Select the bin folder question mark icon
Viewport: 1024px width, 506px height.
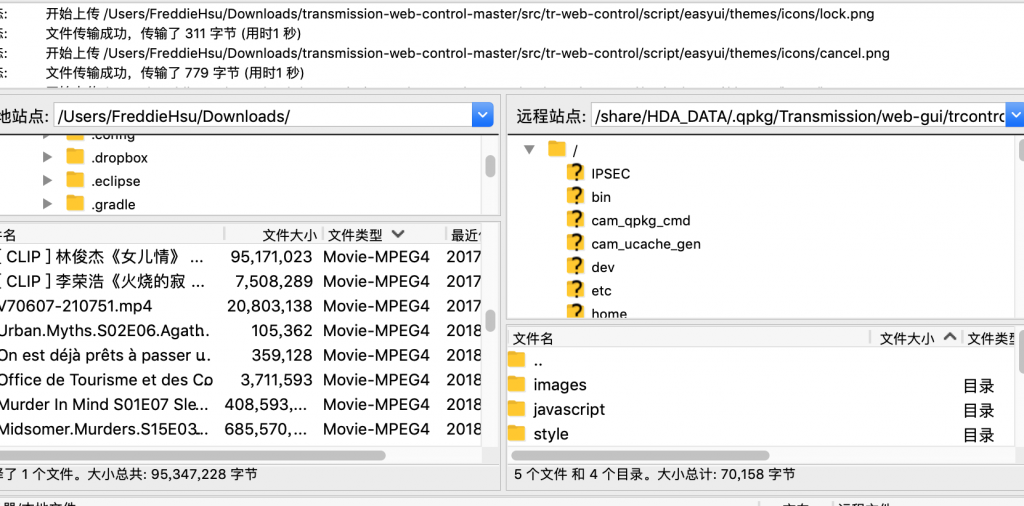pyautogui.click(x=575, y=197)
